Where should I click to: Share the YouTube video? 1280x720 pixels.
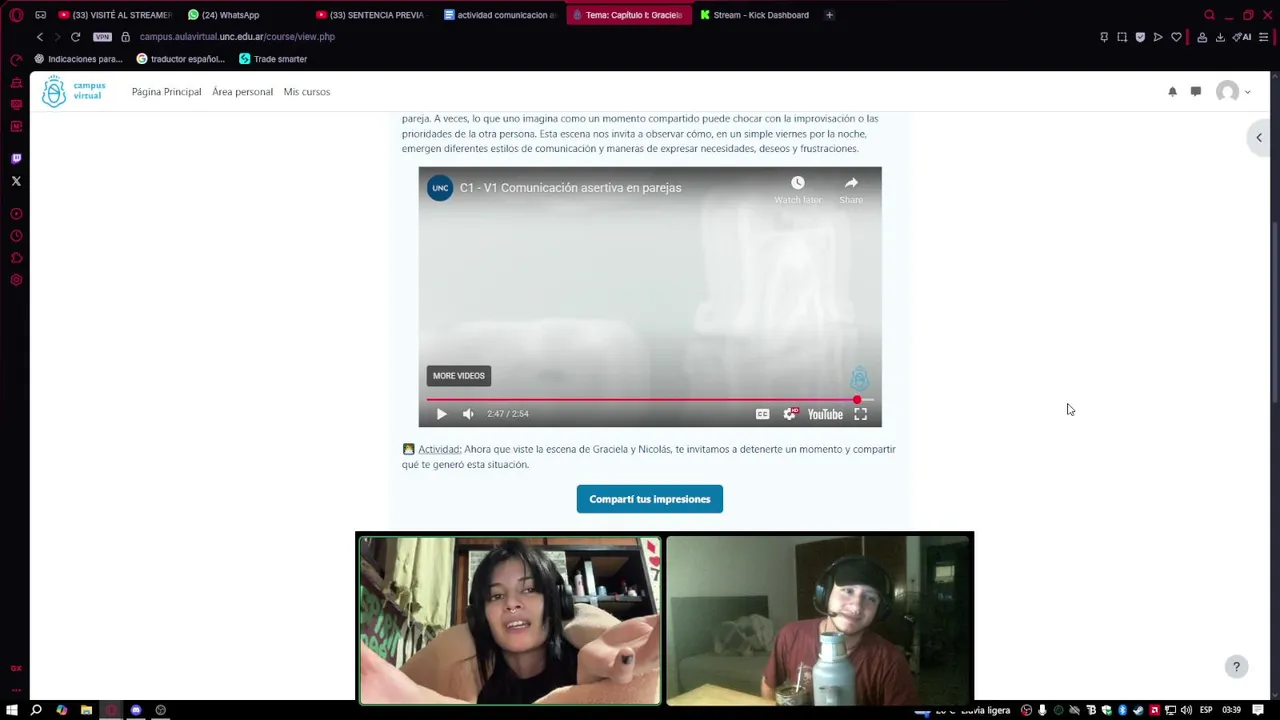point(851,189)
